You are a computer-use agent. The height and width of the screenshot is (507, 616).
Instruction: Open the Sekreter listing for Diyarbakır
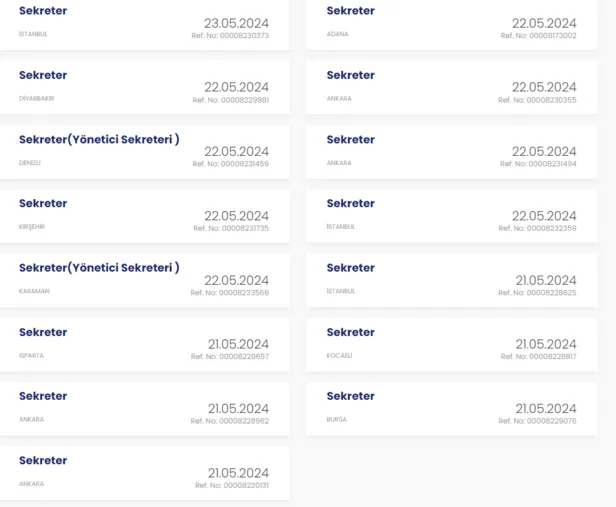click(x=43, y=75)
